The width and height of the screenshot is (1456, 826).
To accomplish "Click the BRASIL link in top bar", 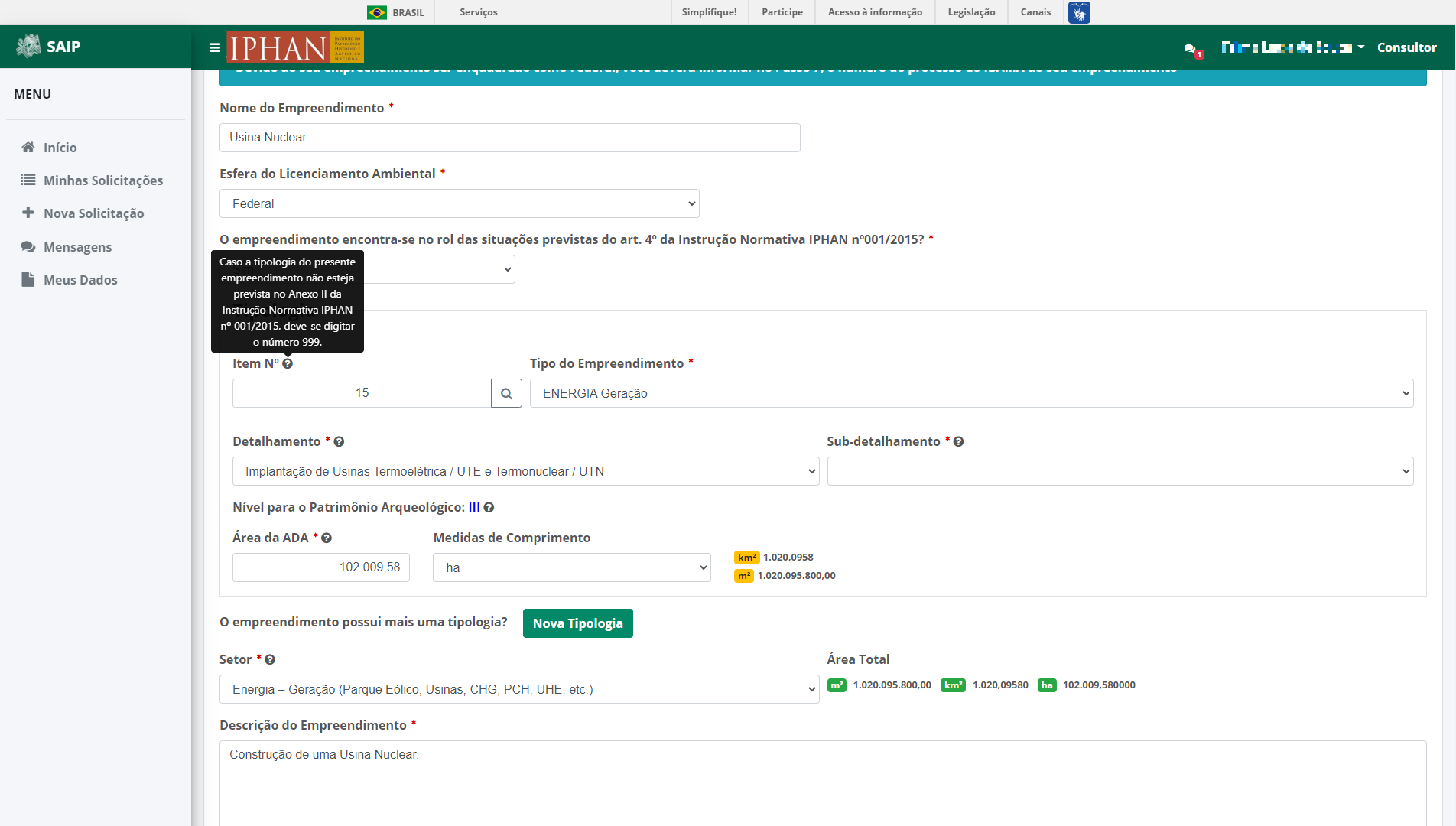I will click(408, 12).
